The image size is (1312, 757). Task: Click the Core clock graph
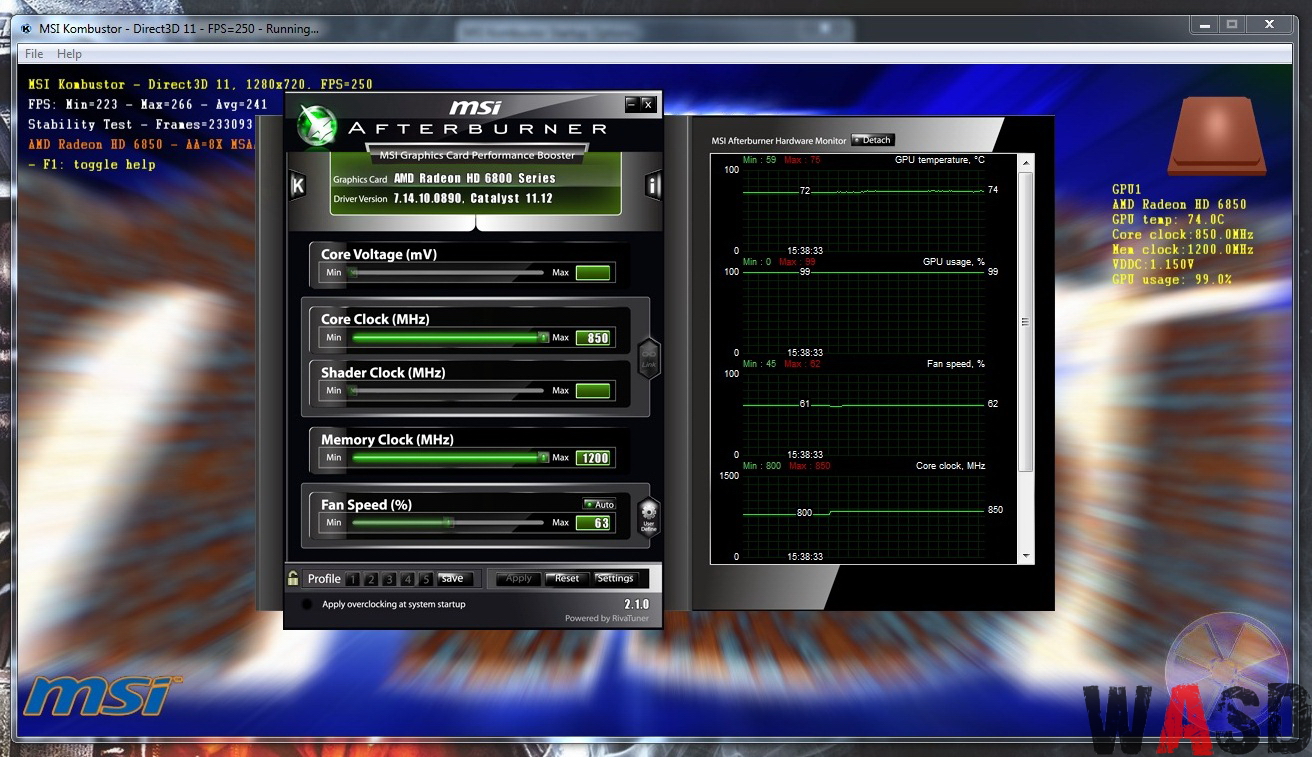(863, 516)
